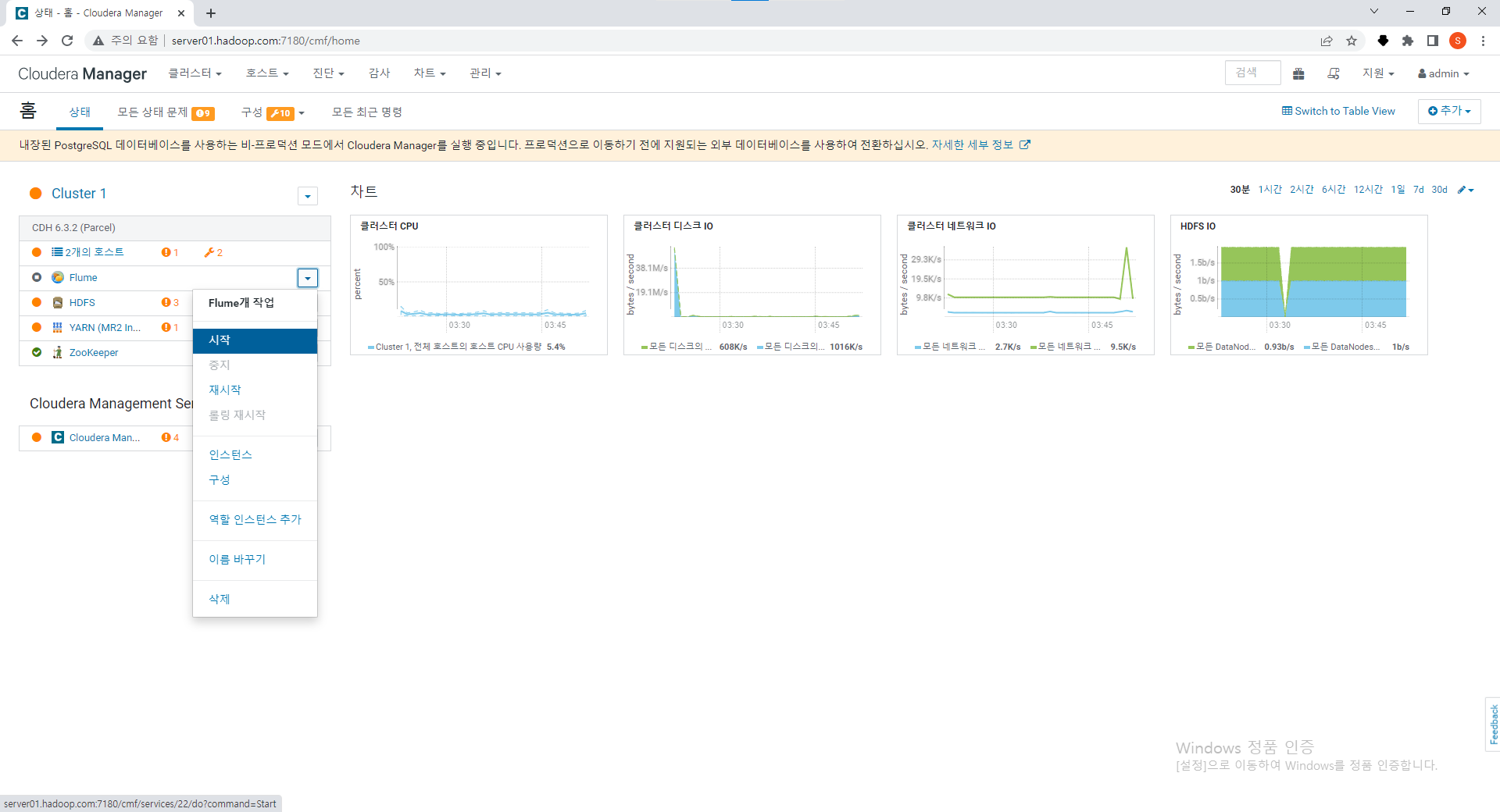Click browser share page icon
The width and height of the screenshot is (1500, 812).
point(1327,41)
